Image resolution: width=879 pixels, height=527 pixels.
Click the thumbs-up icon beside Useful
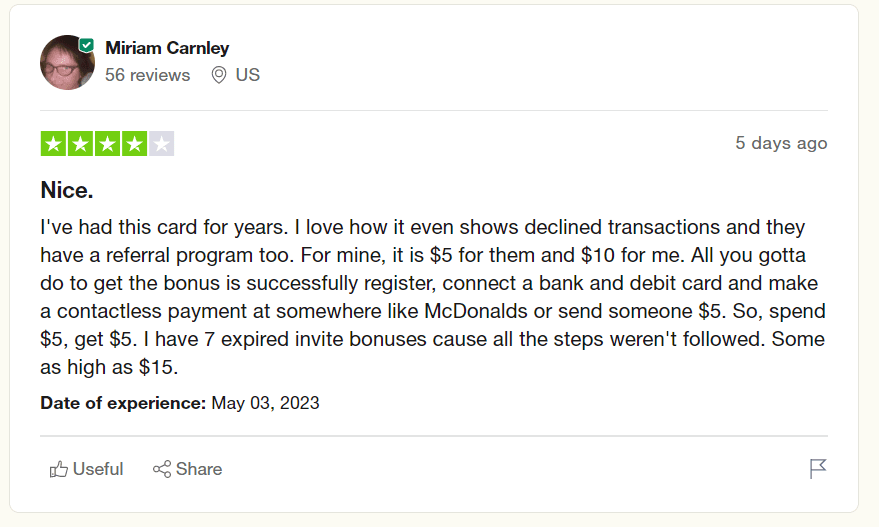click(59, 469)
